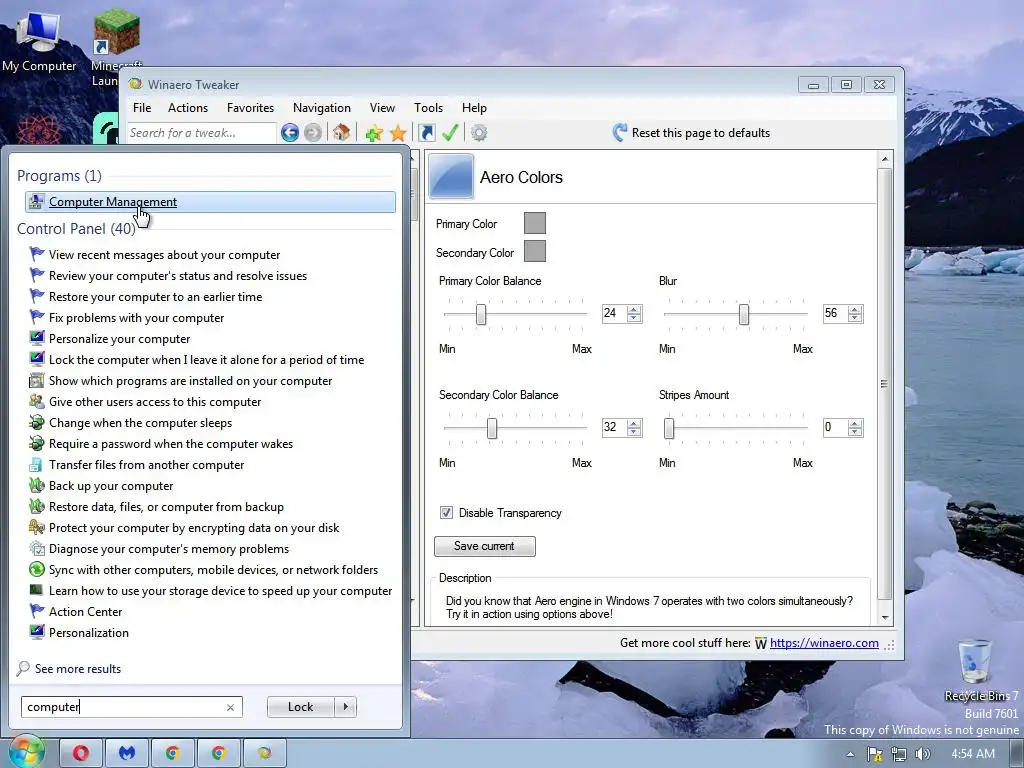Click the Primary Color Balance slider thumb

coord(481,314)
